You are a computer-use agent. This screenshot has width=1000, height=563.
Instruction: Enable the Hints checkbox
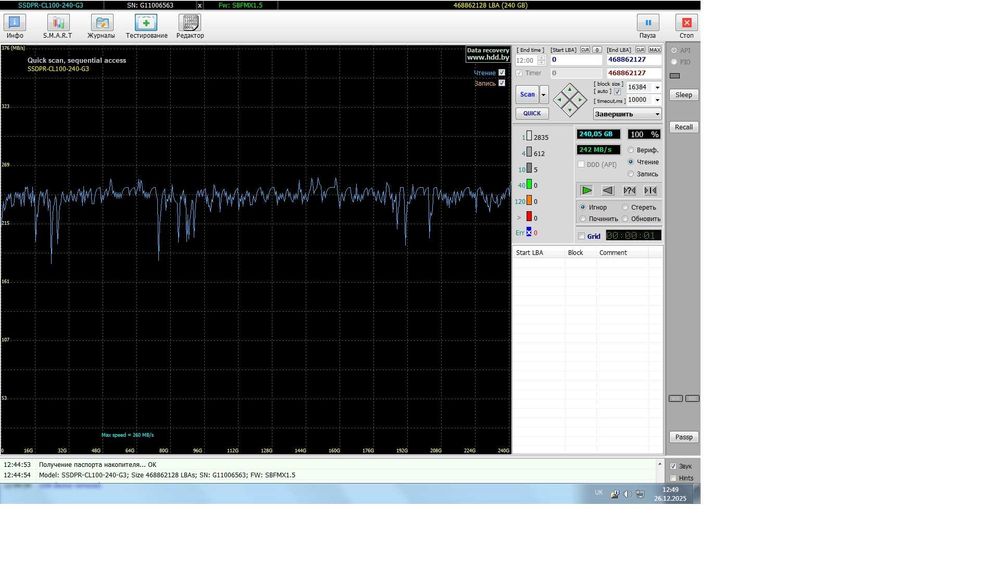[673, 478]
